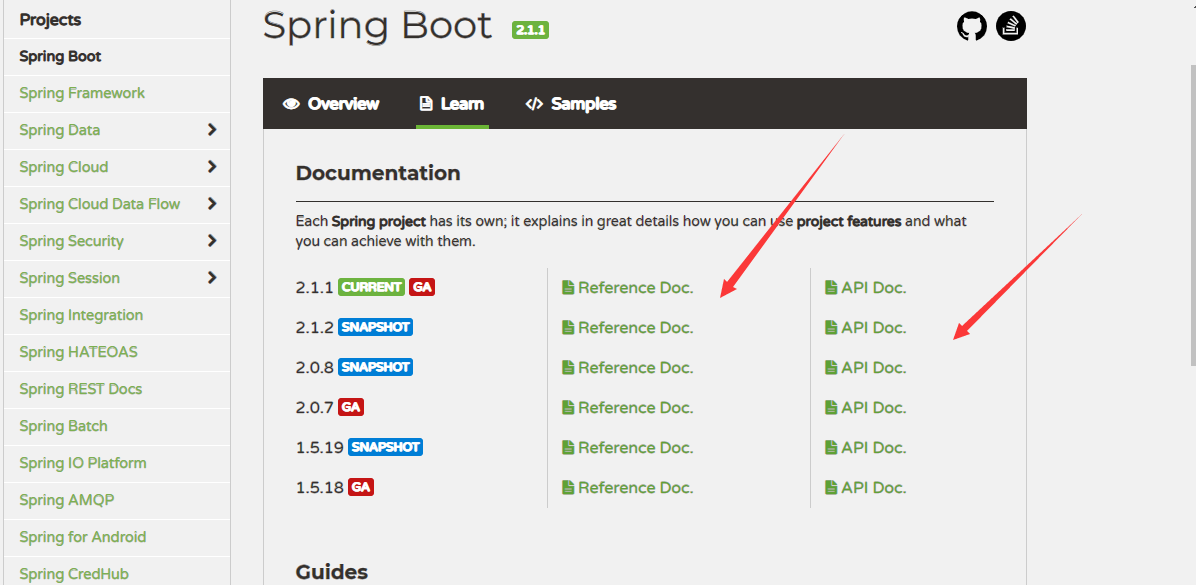Click document icon of 2.1.1 Reference Doc.
The height and width of the screenshot is (585, 1196).
(567, 288)
